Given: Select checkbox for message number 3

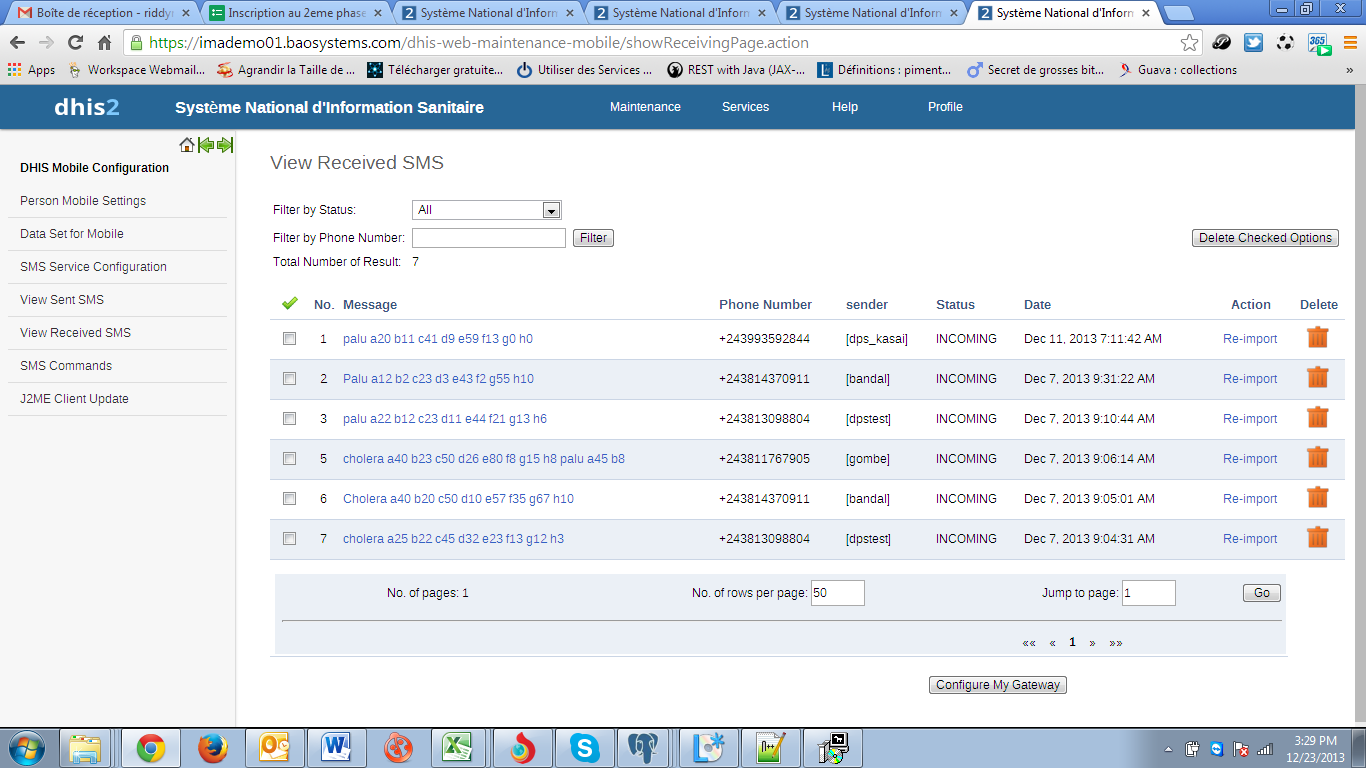Looking at the screenshot, I should pyautogui.click(x=290, y=419).
